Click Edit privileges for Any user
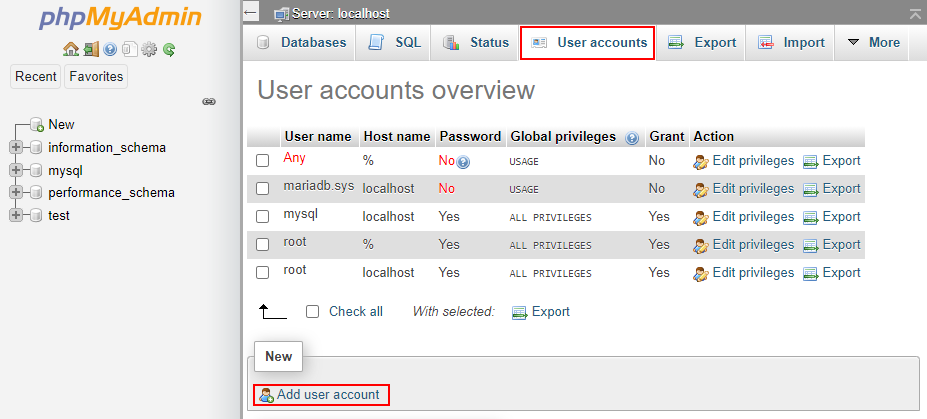927x419 pixels. click(743, 161)
